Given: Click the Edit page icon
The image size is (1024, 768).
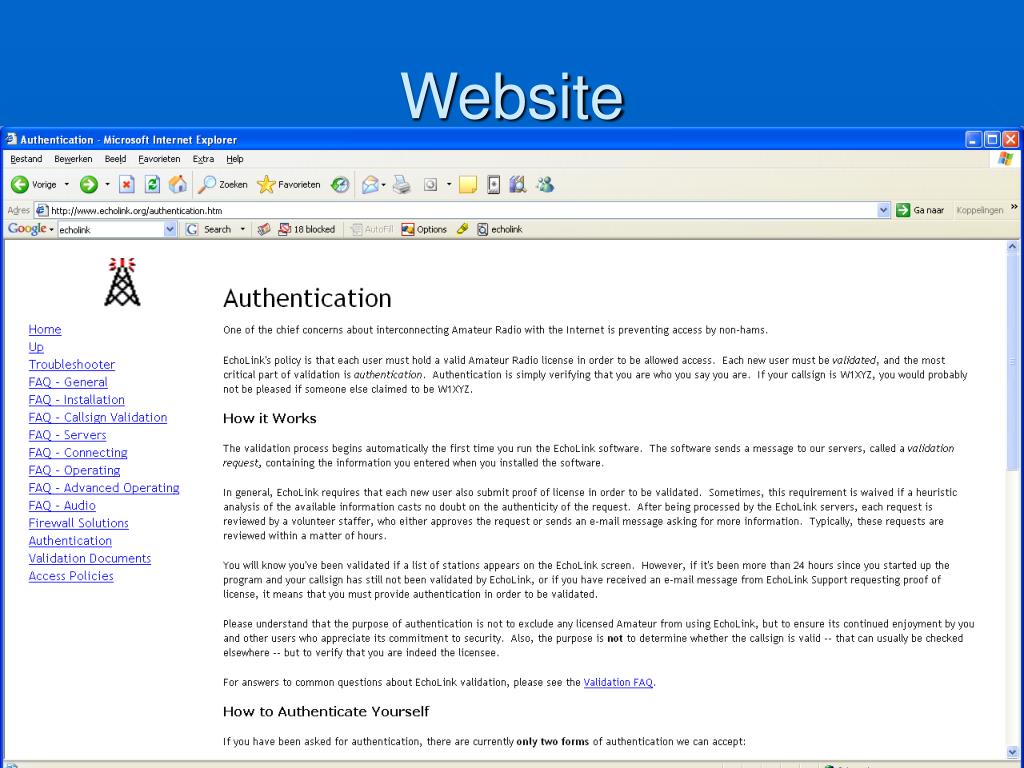Looking at the screenshot, I should [x=430, y=185].
